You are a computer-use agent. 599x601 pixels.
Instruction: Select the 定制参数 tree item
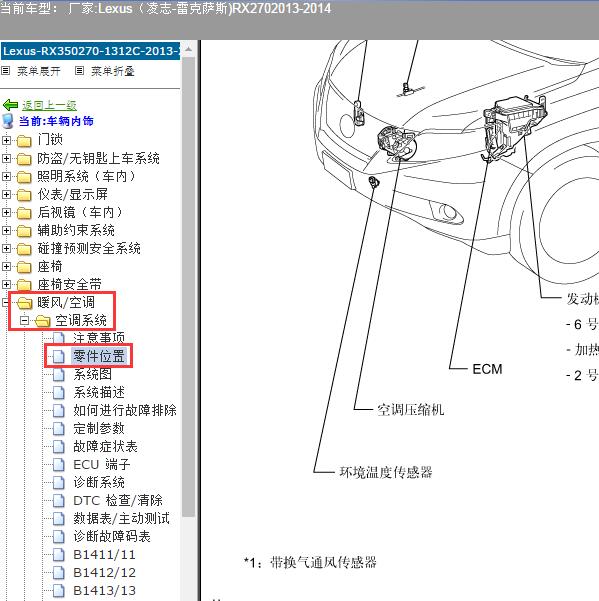coord(99,429)
